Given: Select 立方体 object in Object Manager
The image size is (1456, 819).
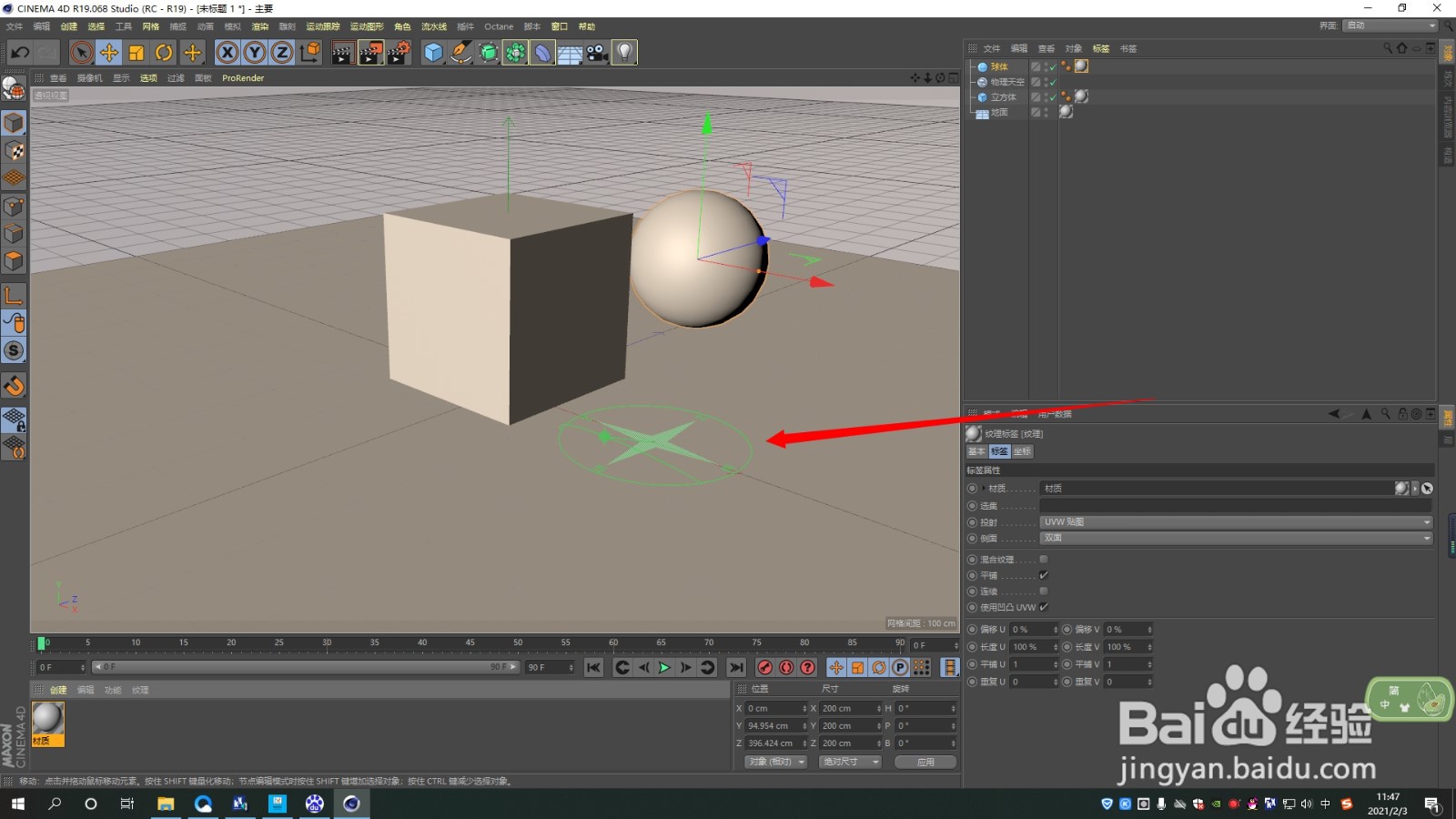Looking at the screenshot, I should 1004,96.
